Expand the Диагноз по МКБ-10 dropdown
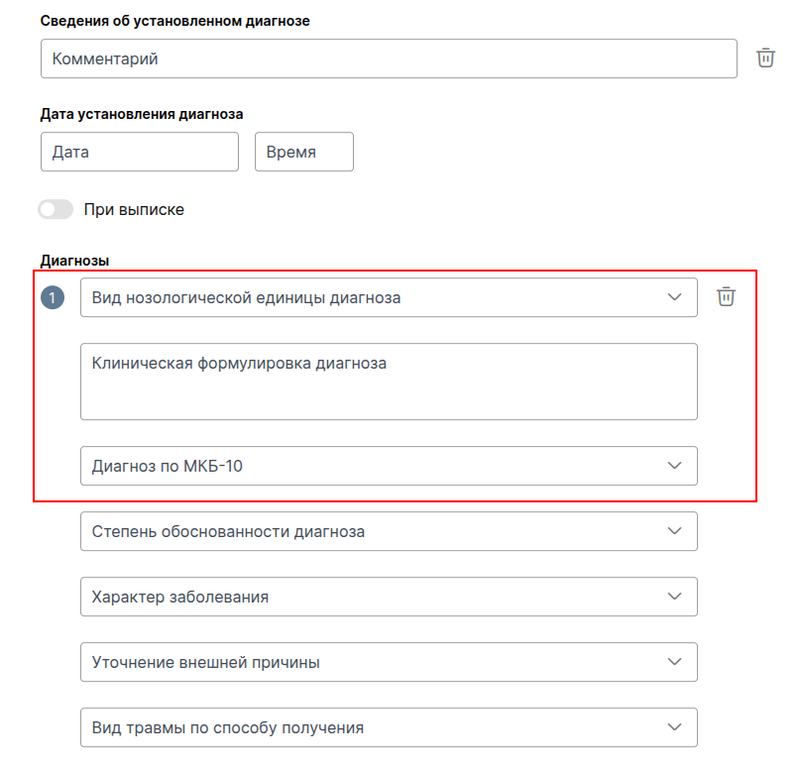800x766 pixels. (389, 466)
